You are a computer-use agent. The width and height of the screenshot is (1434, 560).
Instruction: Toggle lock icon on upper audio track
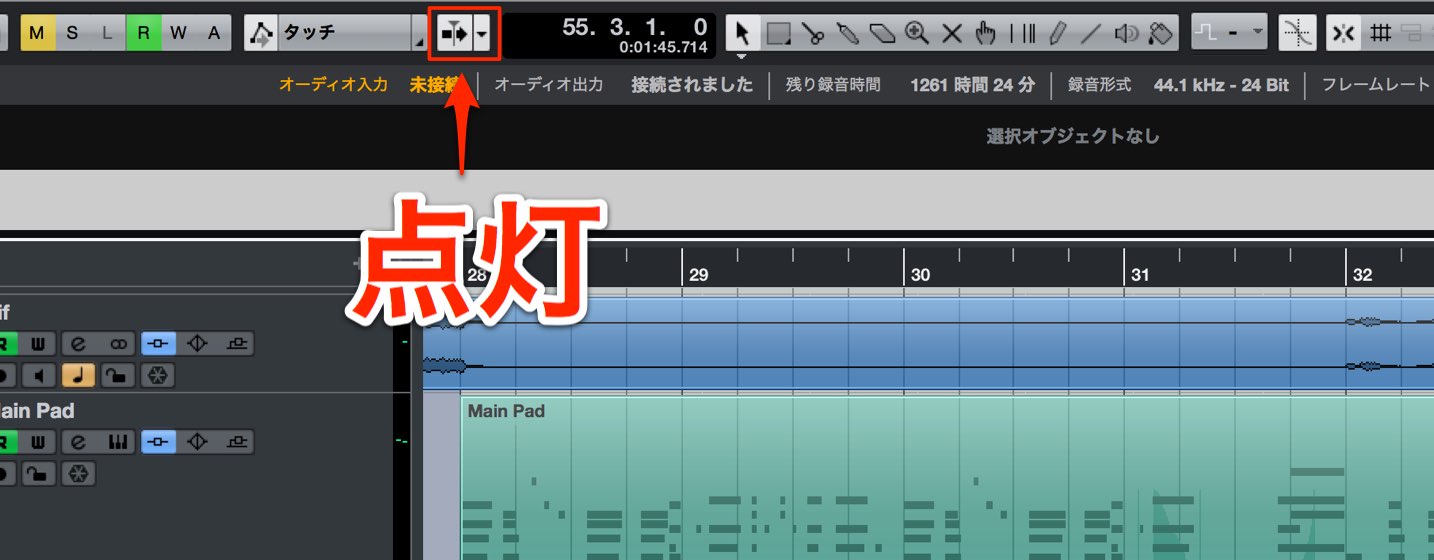click(x=118, y=376)
